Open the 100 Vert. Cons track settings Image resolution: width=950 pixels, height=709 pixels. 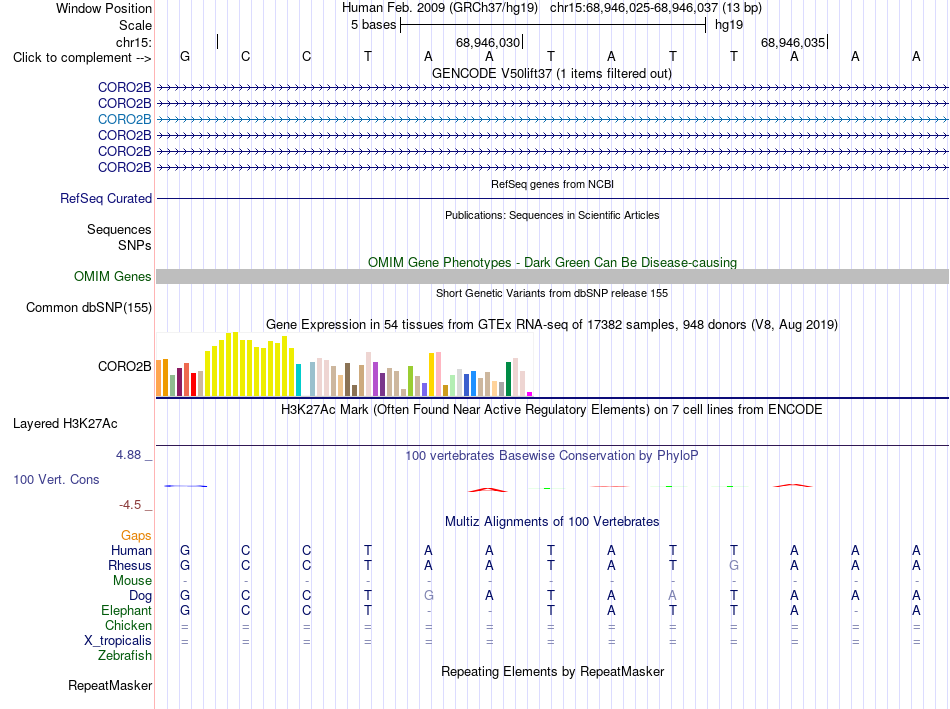(x=56, y=479)
